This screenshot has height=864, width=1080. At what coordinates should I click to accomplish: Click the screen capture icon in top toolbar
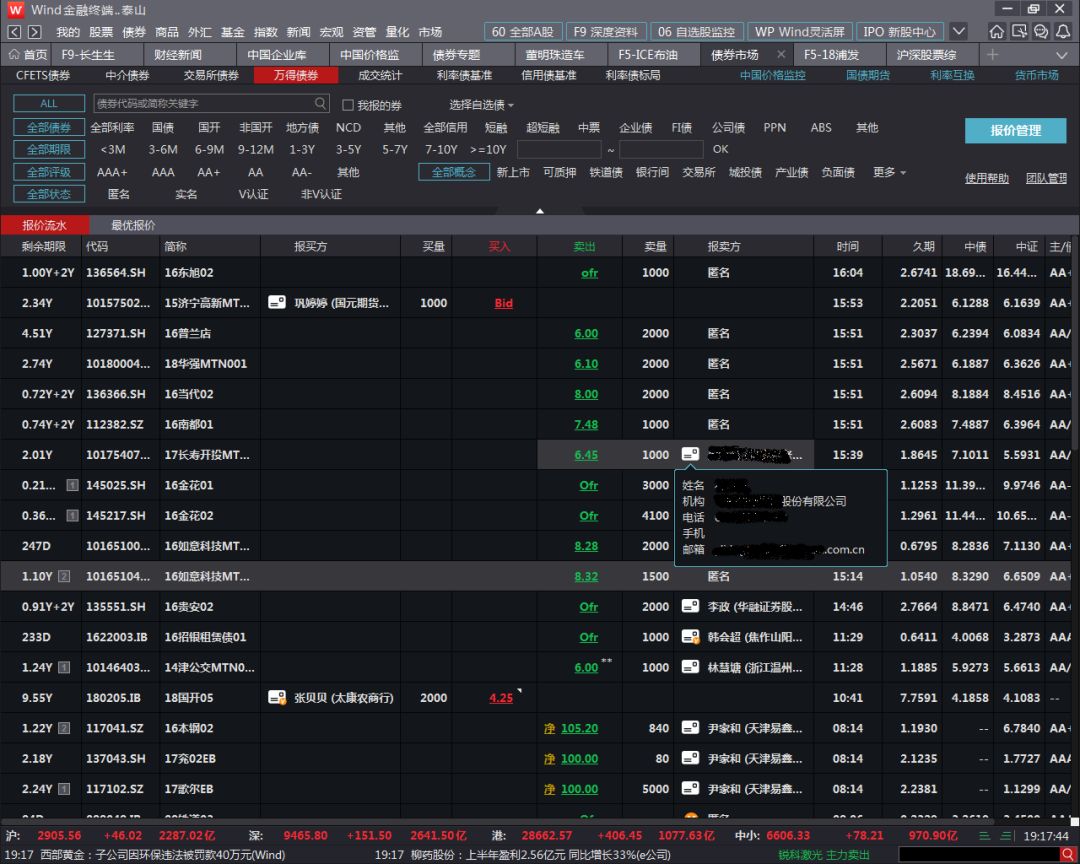tap(1019, 32)
